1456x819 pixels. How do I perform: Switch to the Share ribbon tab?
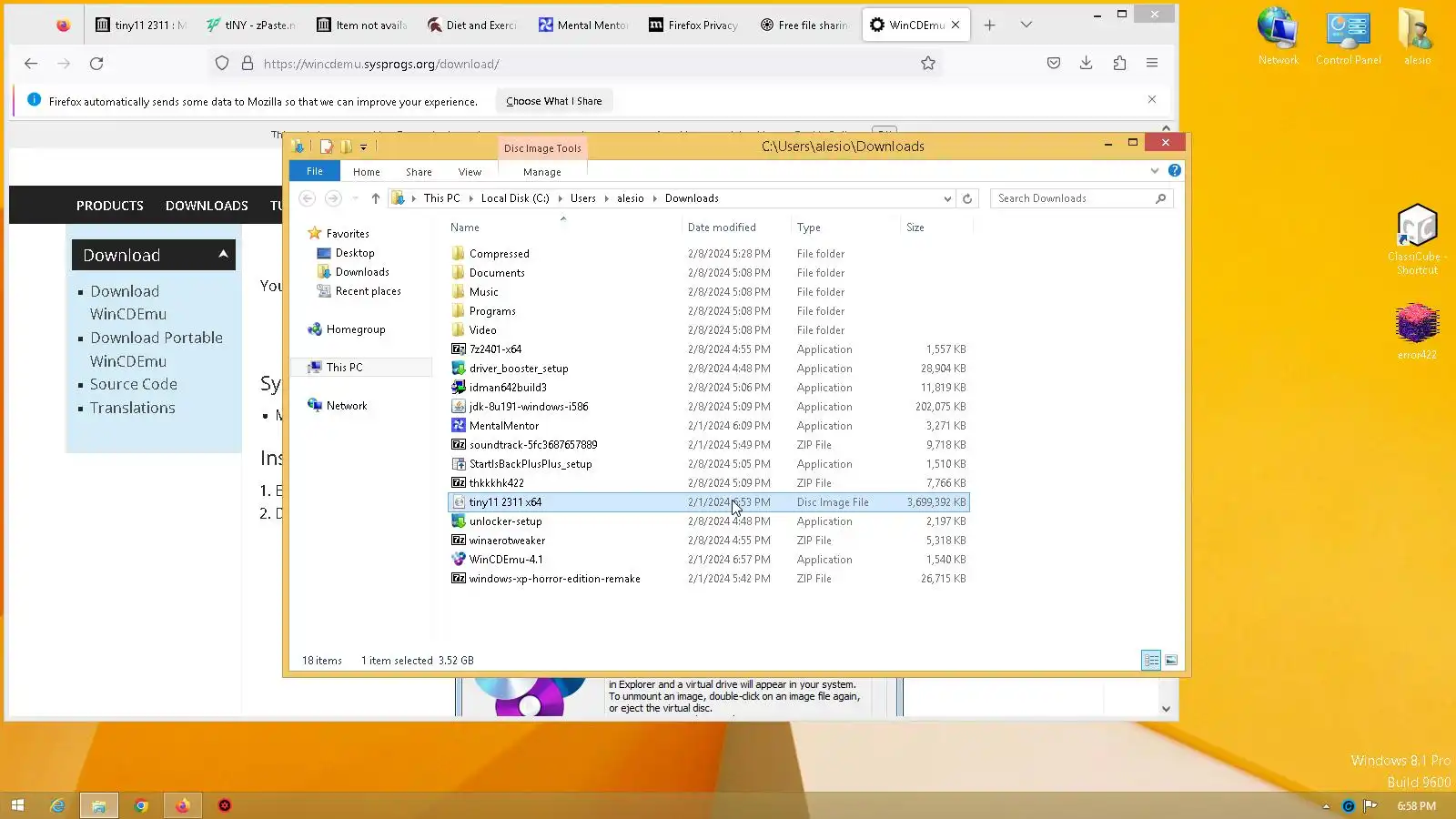[419, 172]
